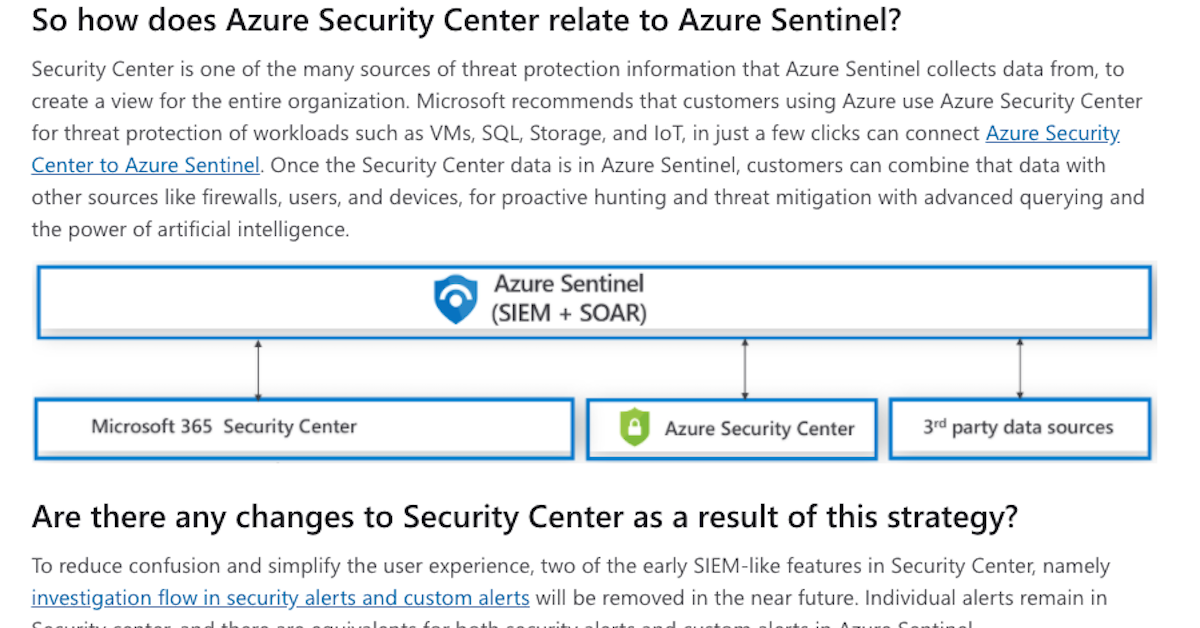Click the arrow connecting Sentinel to Microsoft 365
The height and width of the screenshot is (628, 1200).
point(259,369)
